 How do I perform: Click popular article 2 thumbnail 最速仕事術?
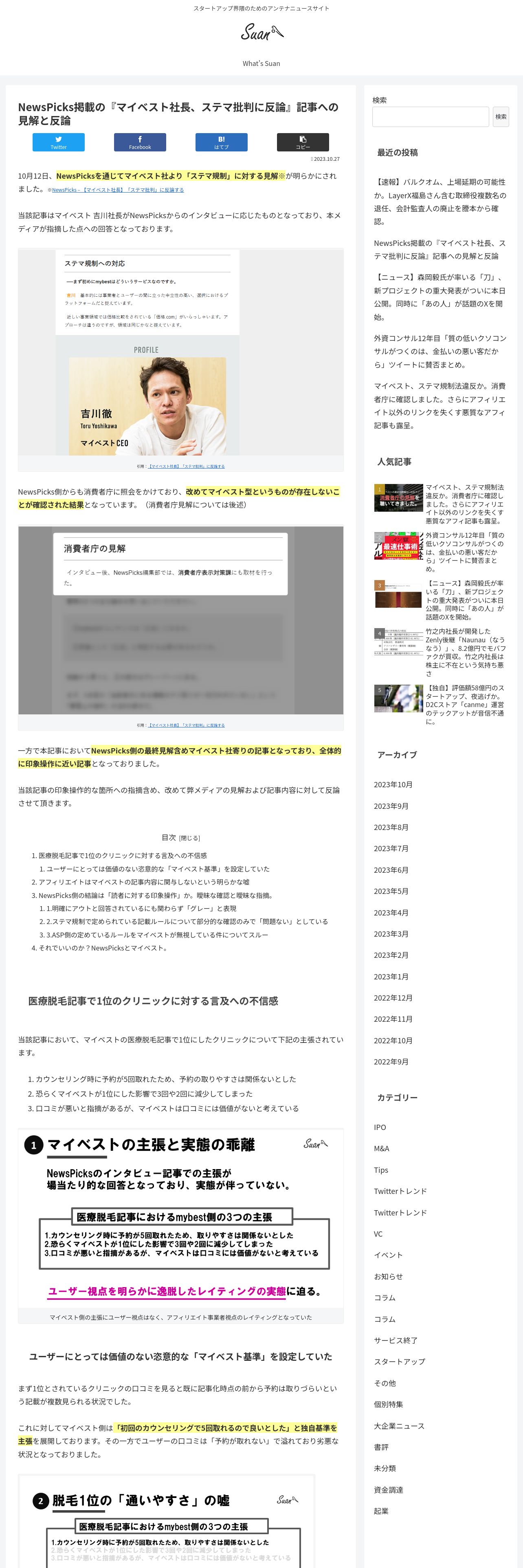tap(398, 545)
